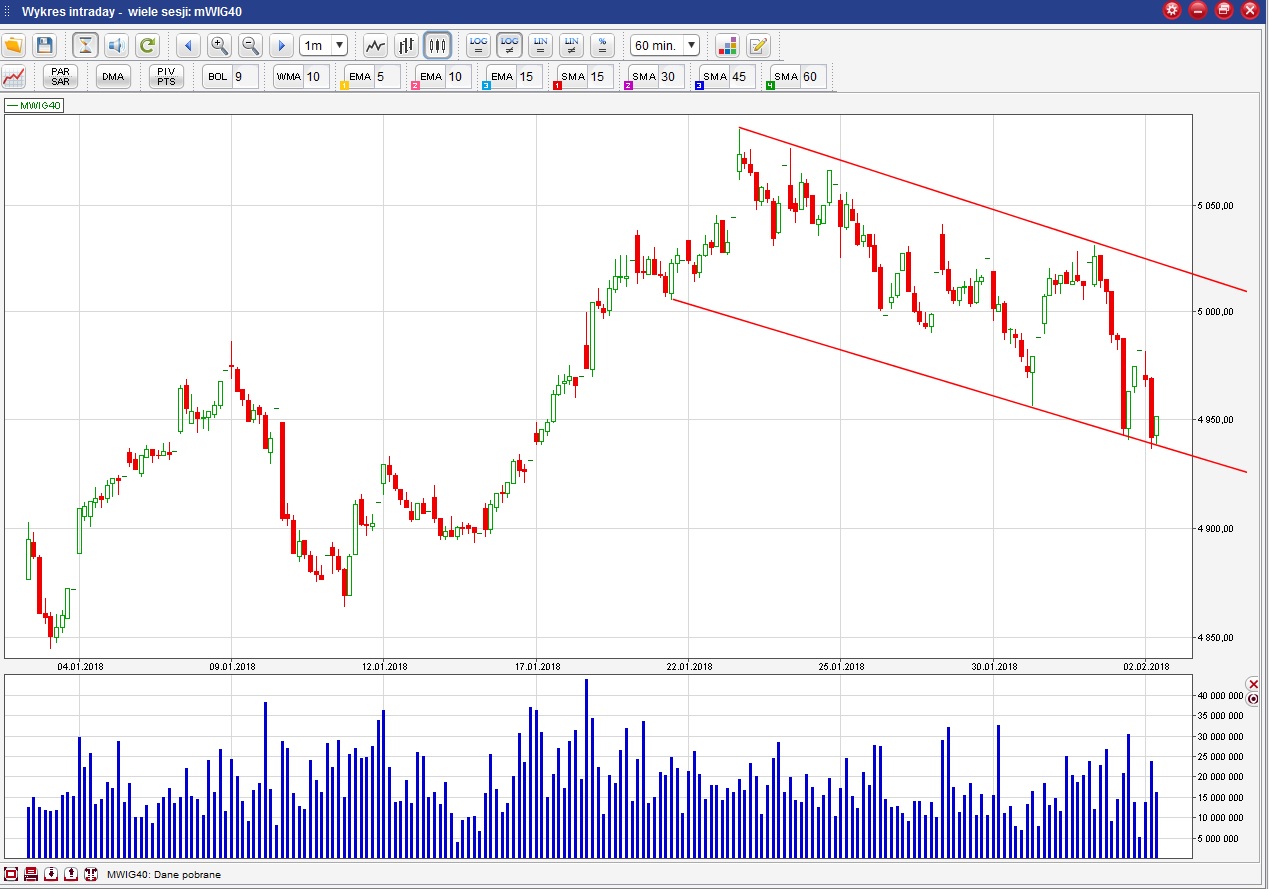Open the 1m time range dropdown

click(324, 45)
